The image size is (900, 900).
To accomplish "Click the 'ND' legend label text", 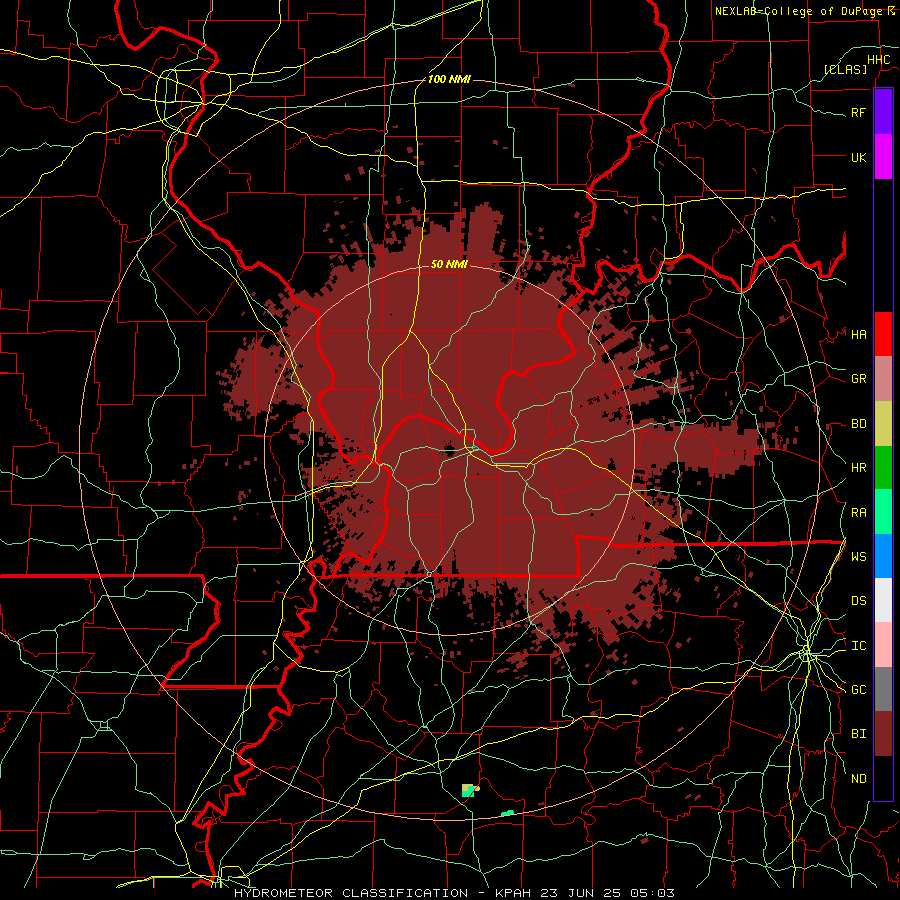I will pyautogui.click(x=858, y=779).
